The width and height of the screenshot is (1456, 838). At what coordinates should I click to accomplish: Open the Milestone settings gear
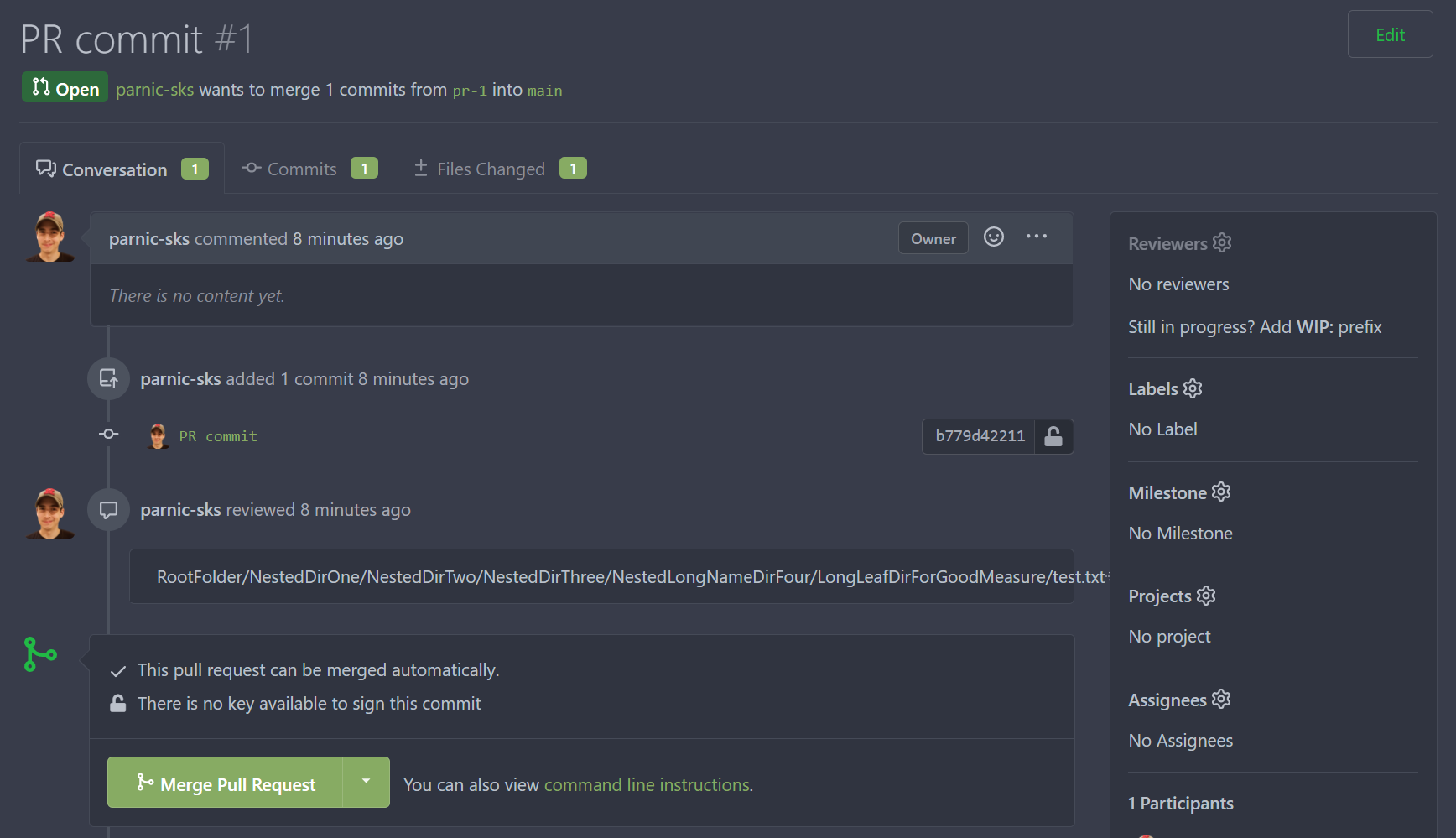click(x=1221, y=492)
